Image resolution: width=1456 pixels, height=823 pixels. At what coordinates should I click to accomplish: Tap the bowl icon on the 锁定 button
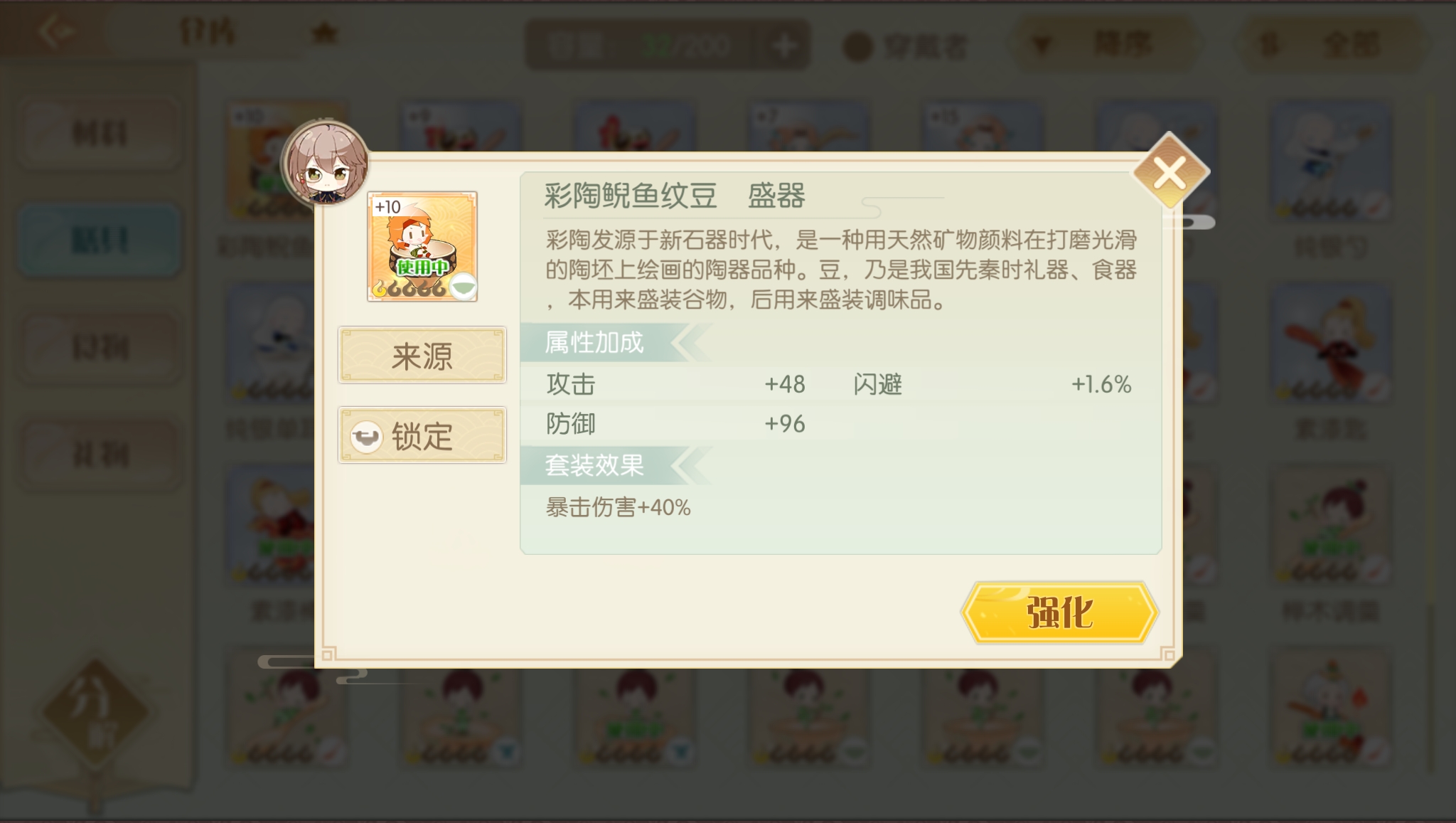(x=367, y=436)
